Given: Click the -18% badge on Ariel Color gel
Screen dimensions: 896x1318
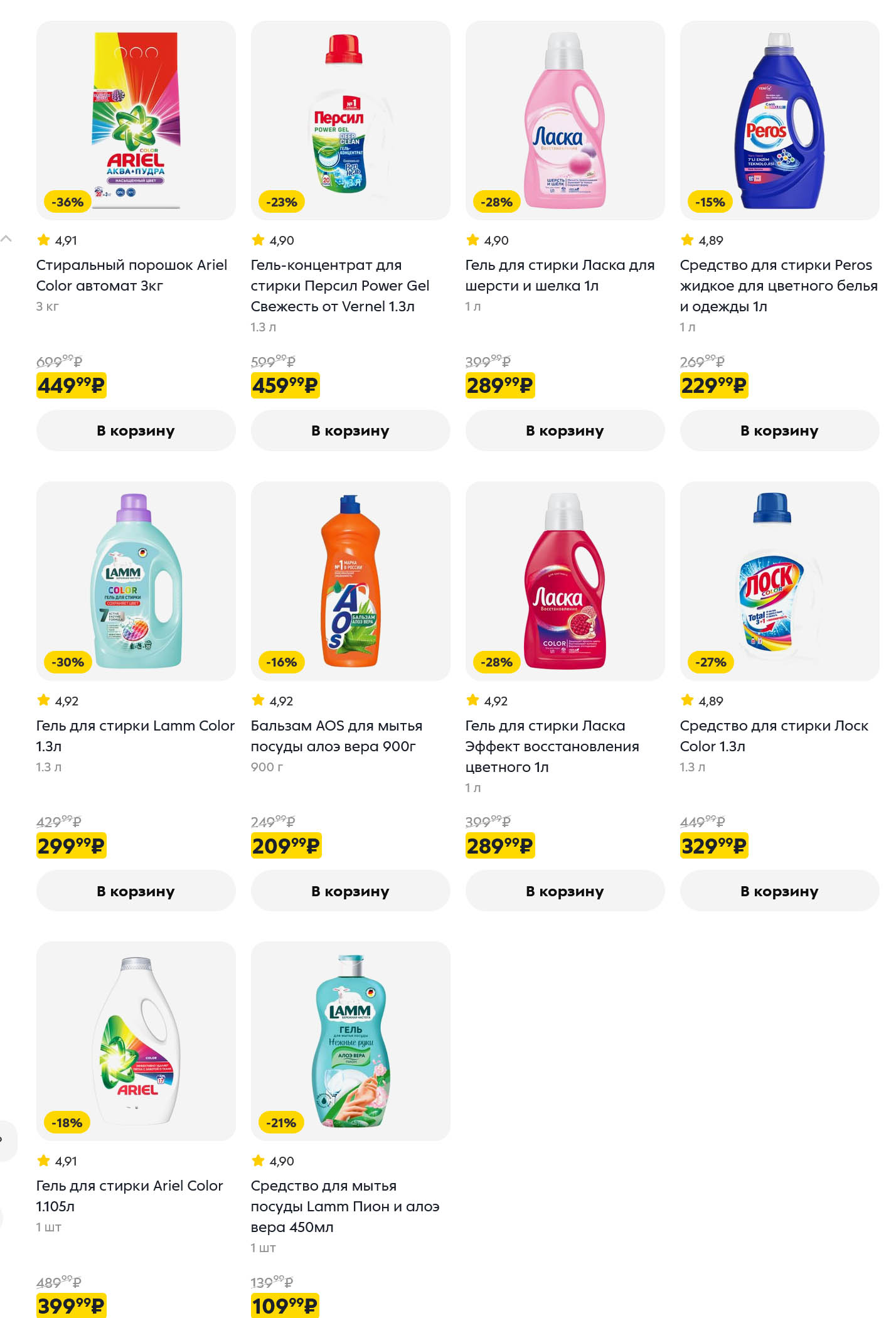Looking at the screenshot, I should (x=67, y=1123).
